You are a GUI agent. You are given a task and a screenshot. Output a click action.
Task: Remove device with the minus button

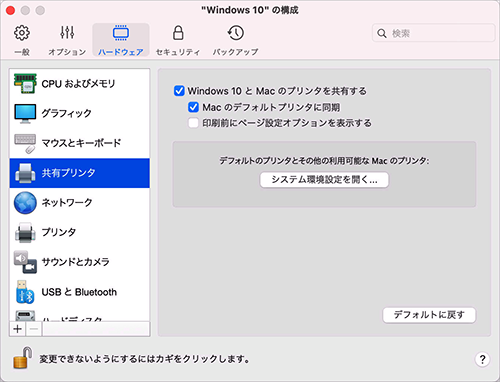34,329
